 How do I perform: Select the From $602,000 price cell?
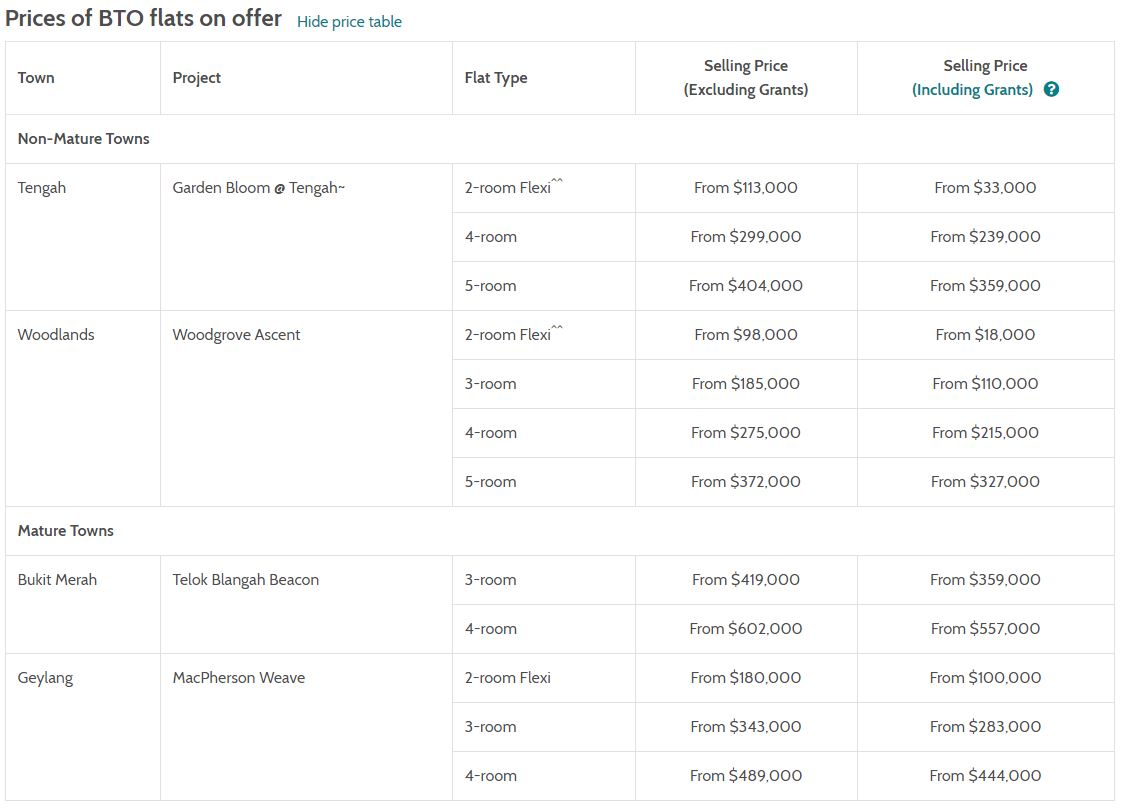746,629
